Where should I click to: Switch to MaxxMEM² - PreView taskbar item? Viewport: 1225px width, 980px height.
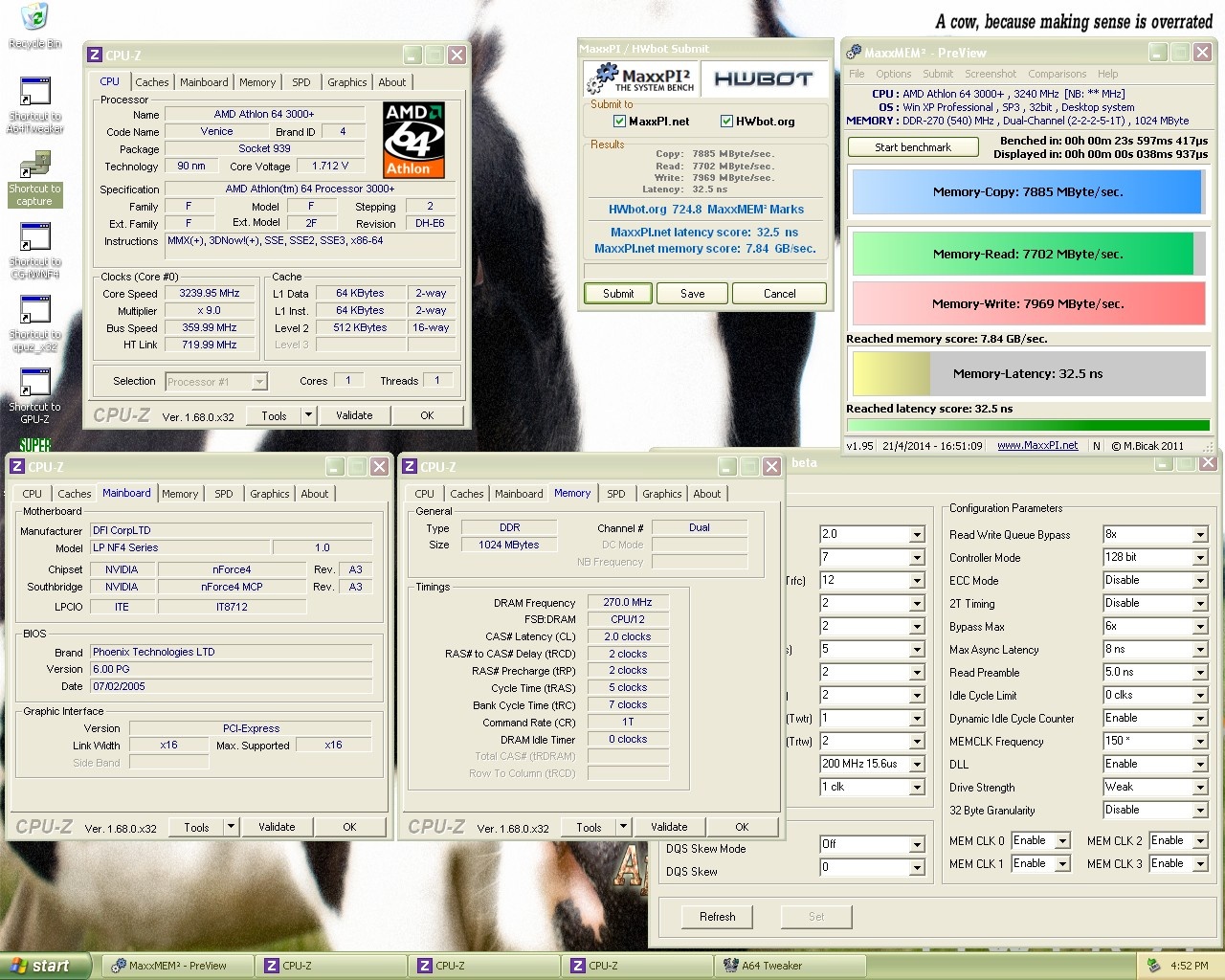click(178, 966)
